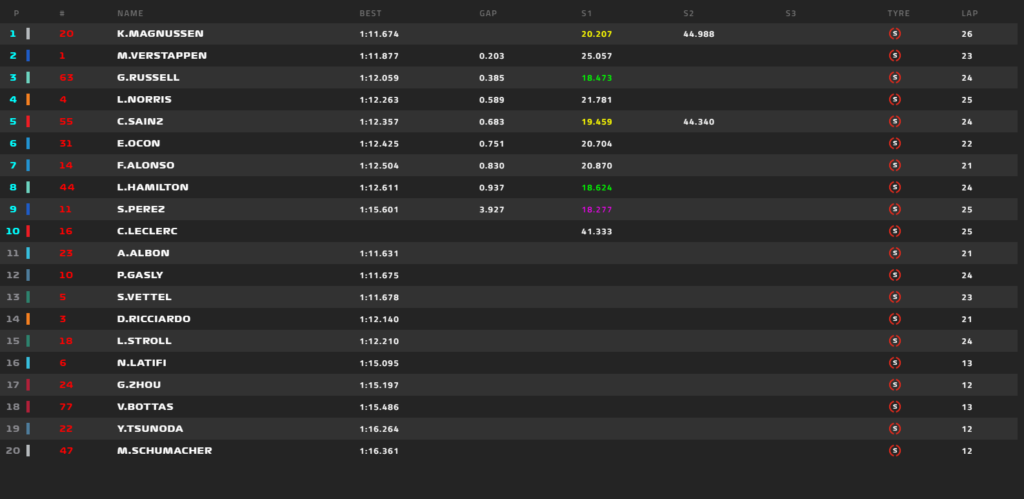Select driver name F.Alonso
This screenshot has width=1024, height=499.
click(x=145, y=166)
